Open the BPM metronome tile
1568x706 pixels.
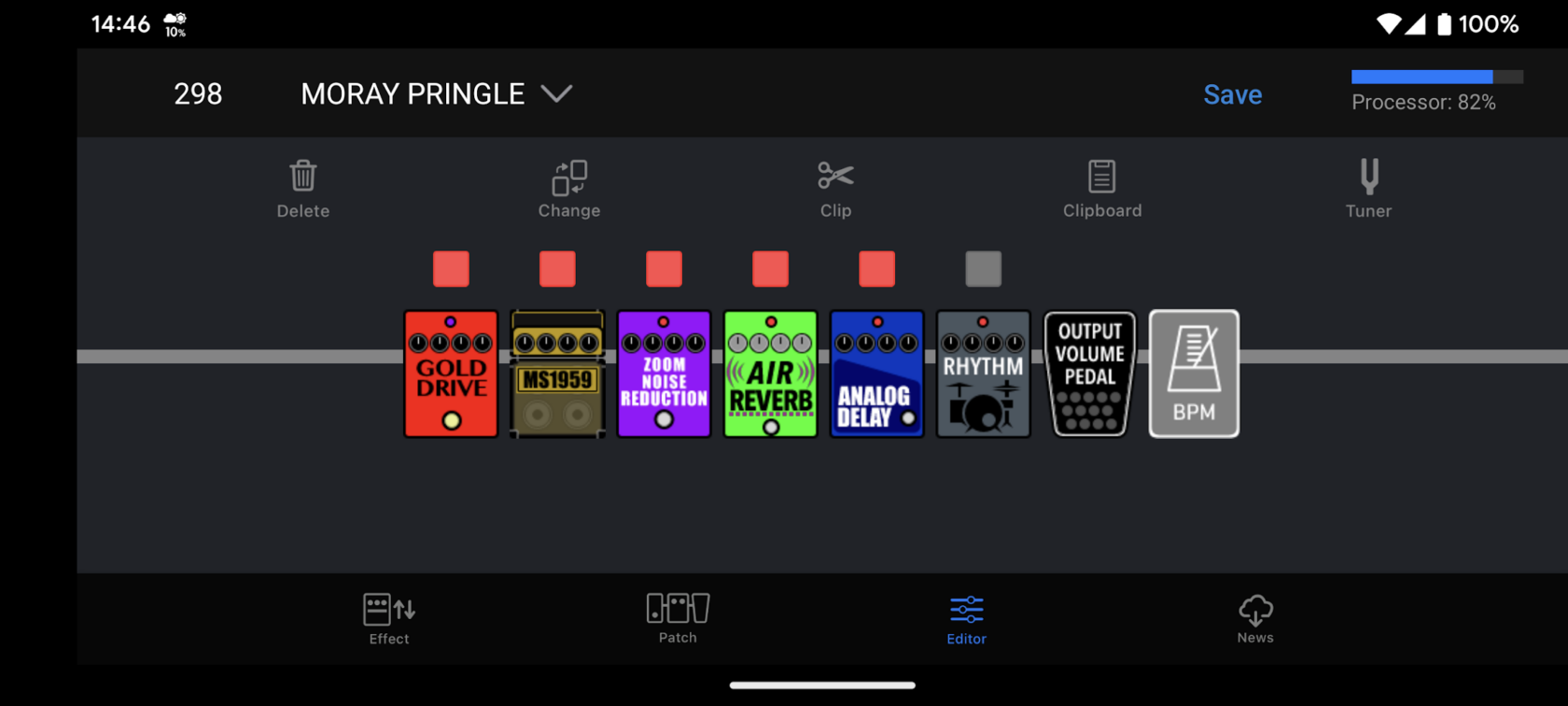coord(1194,374)
